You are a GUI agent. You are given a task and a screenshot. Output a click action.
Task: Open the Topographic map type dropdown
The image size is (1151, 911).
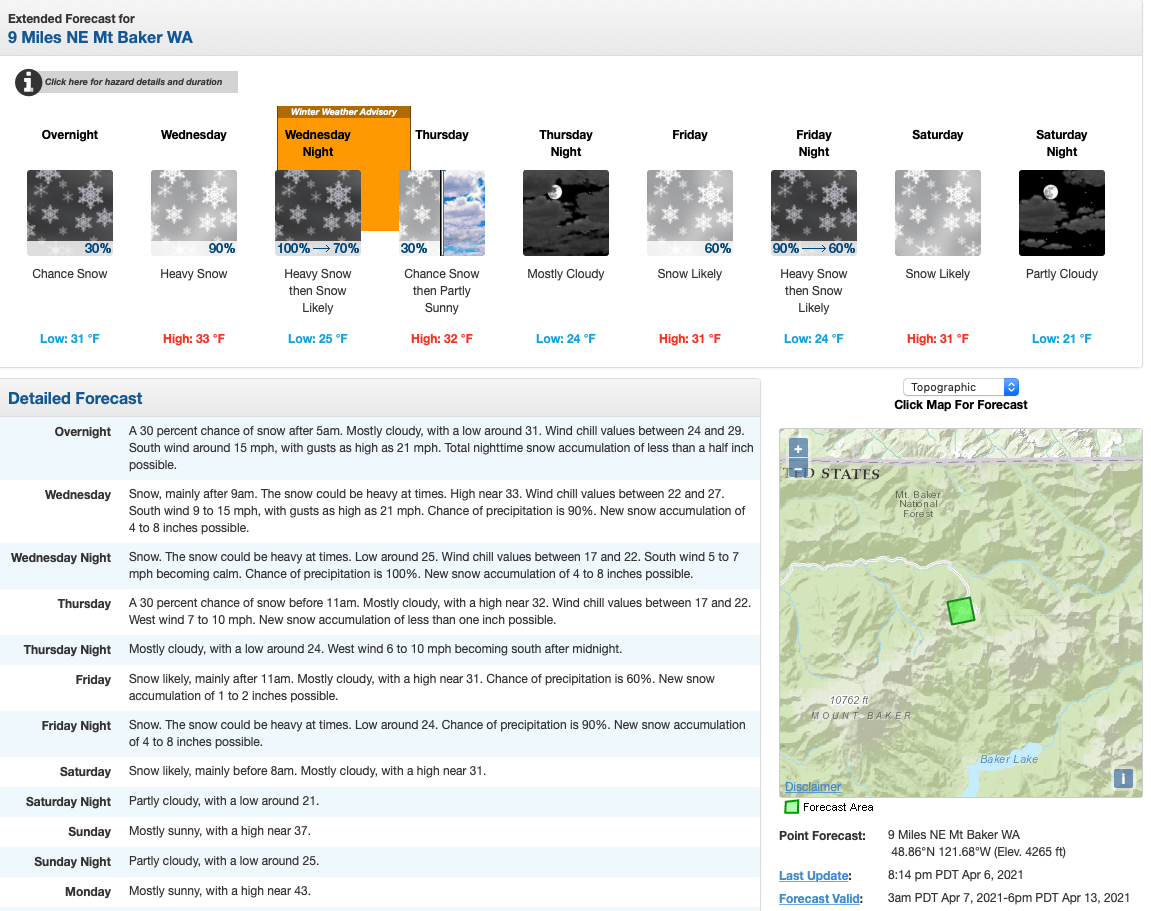tap(961, 387)
